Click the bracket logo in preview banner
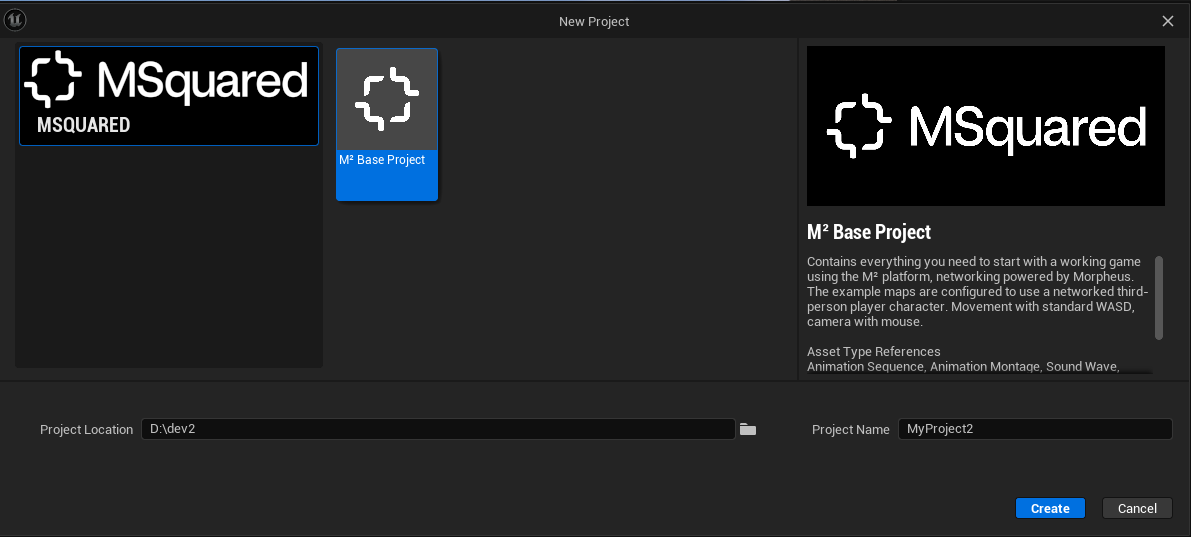 coord(859,126)
